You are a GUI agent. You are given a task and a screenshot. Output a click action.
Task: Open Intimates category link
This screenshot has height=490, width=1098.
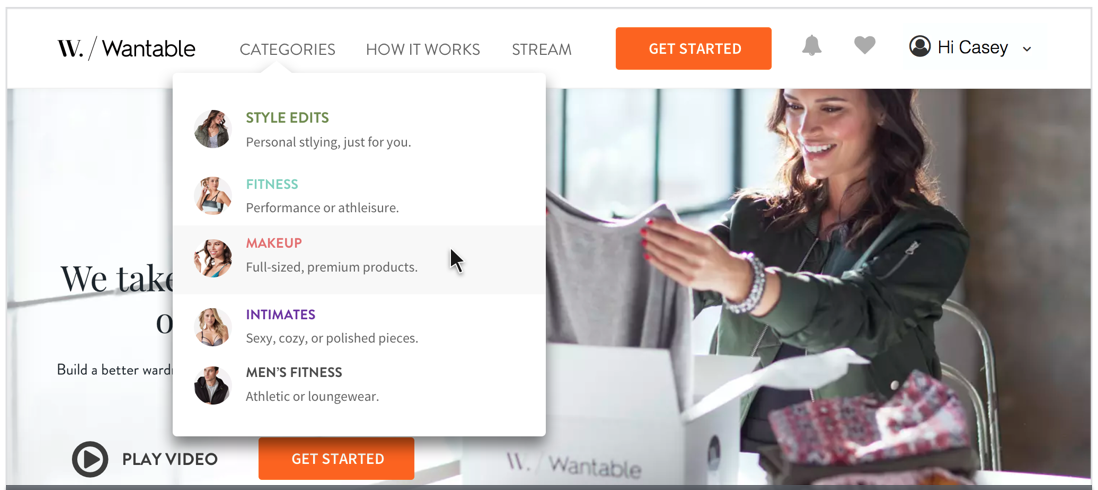[x=280, y=315]
